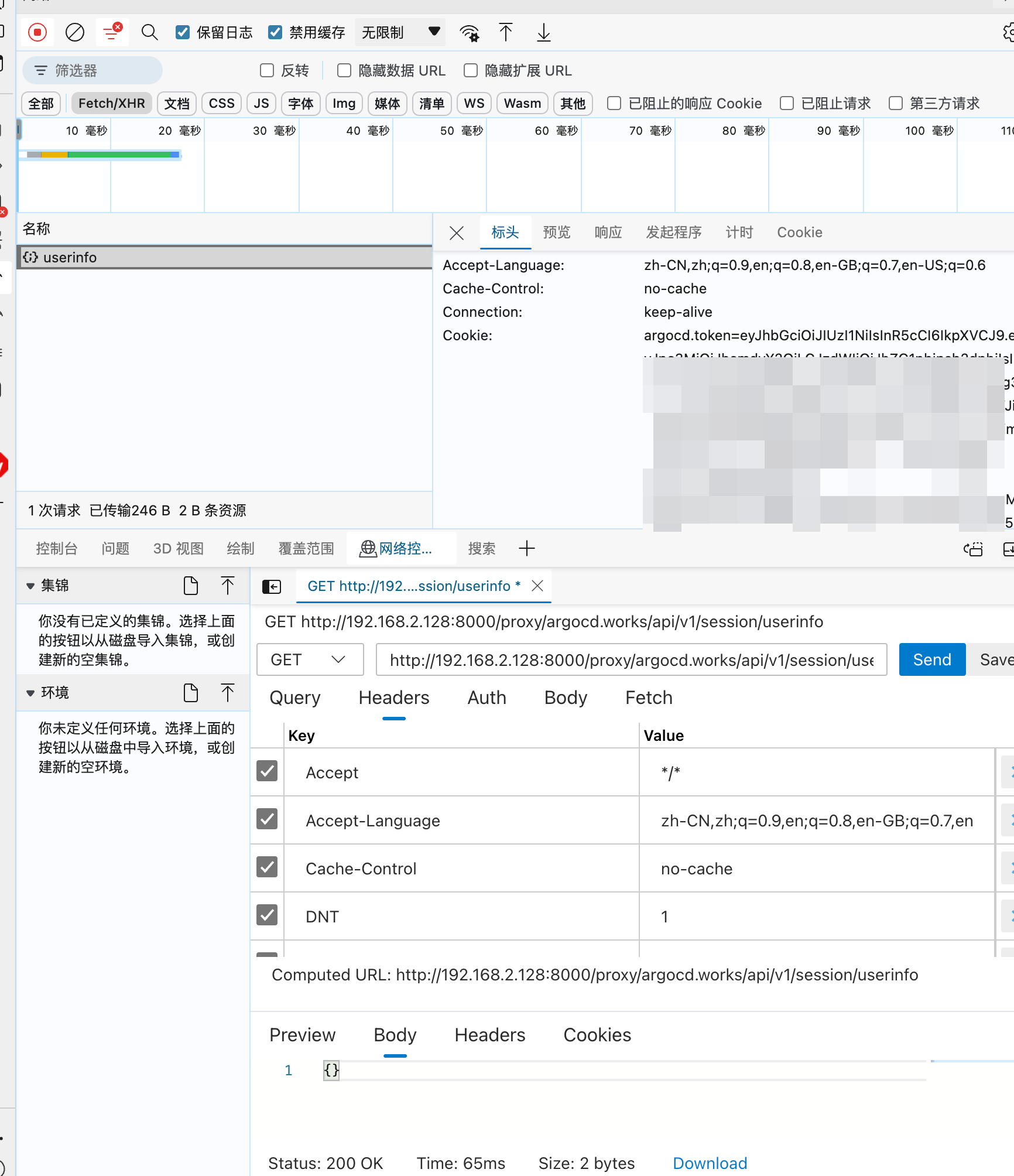Open the 无限制 throttling dropdown
Image resolution: width=1014 pixels, height=1176 pixels.
[400, 32]
